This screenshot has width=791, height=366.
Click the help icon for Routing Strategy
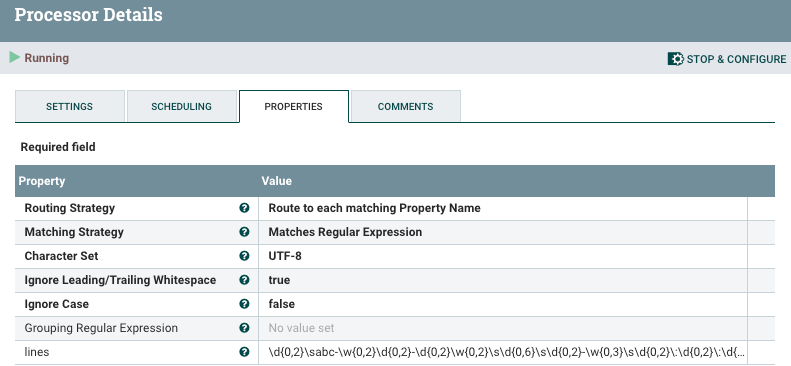(x=244, y=208)
